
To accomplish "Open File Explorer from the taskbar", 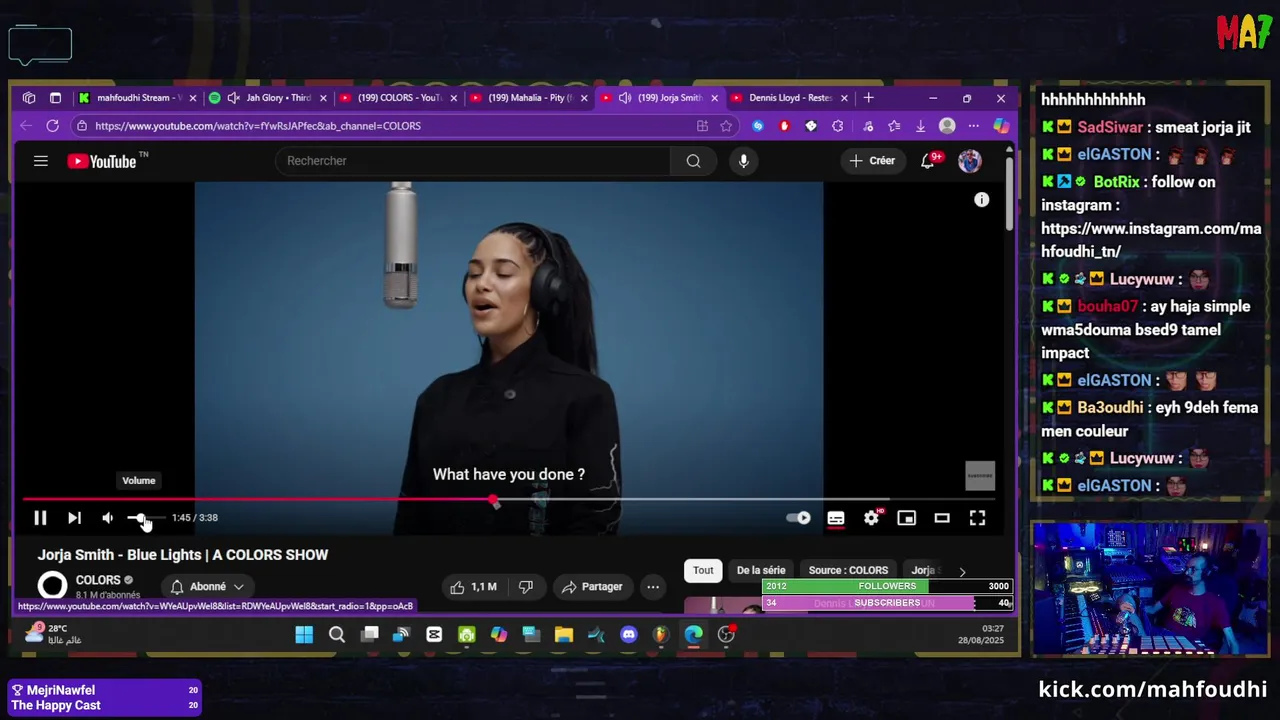I will pyautogui.click(x=564, y=634).
